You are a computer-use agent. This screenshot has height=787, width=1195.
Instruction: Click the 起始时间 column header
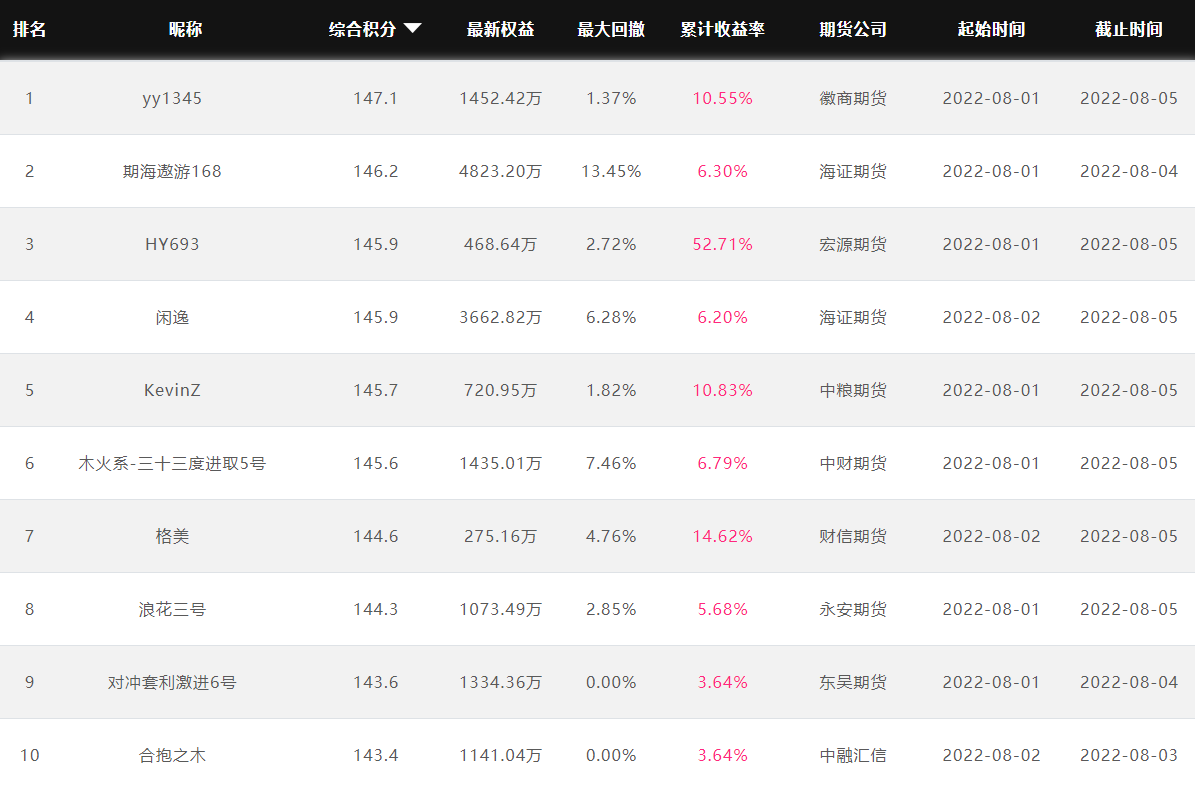(x=991, y=29)
